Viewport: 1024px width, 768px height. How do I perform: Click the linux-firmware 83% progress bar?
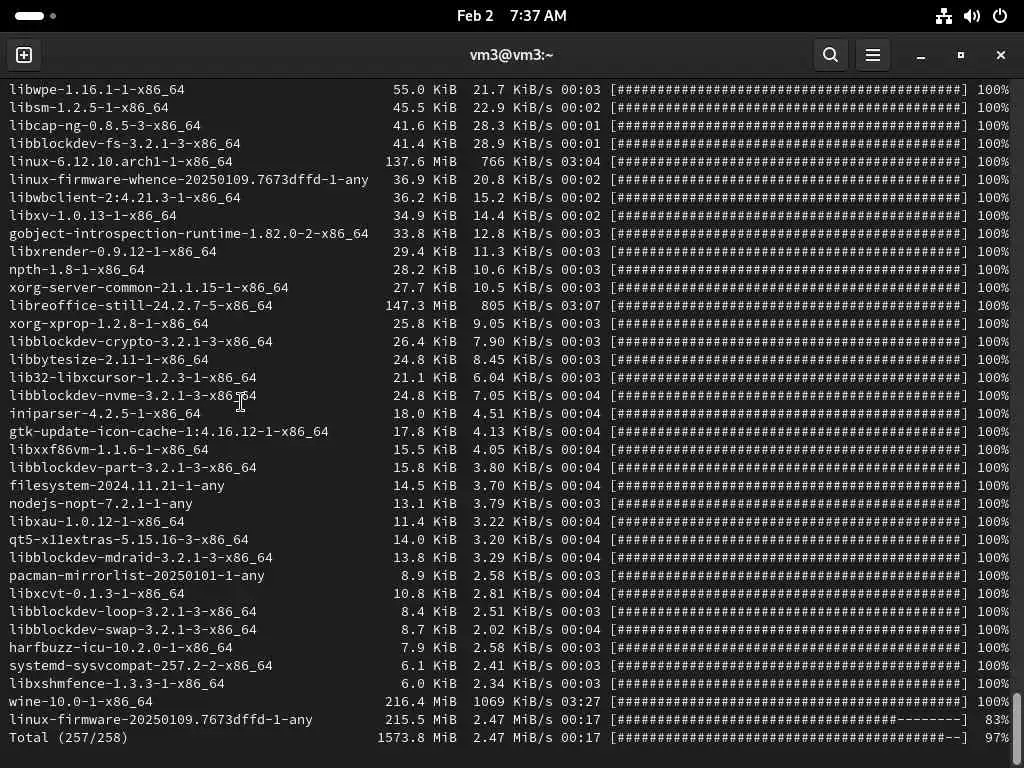(789, 720)
